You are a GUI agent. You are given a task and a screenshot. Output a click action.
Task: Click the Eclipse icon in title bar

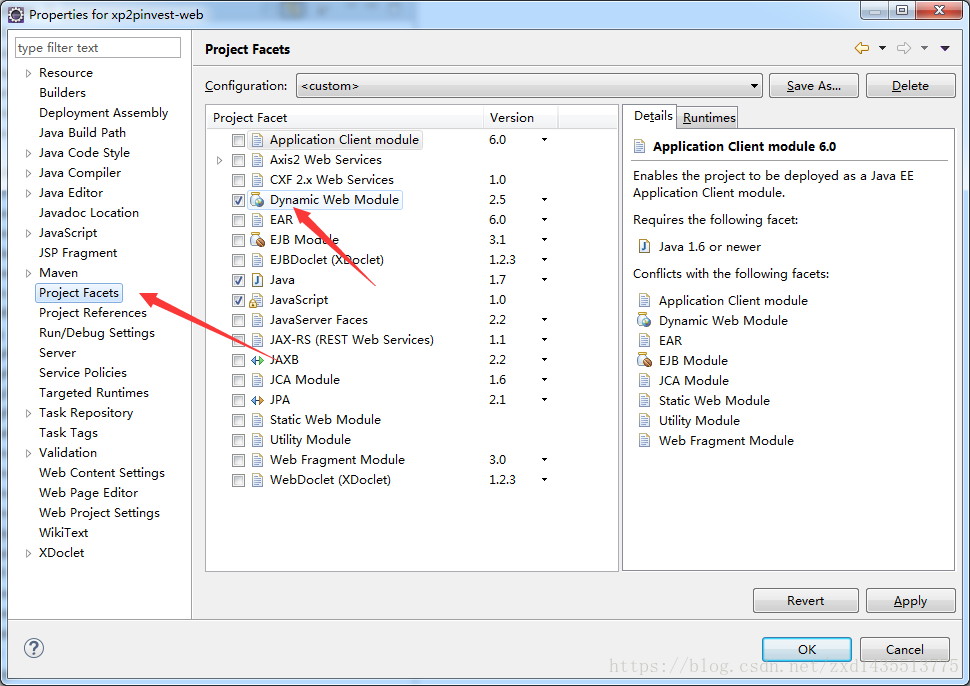tap(15, 14)
